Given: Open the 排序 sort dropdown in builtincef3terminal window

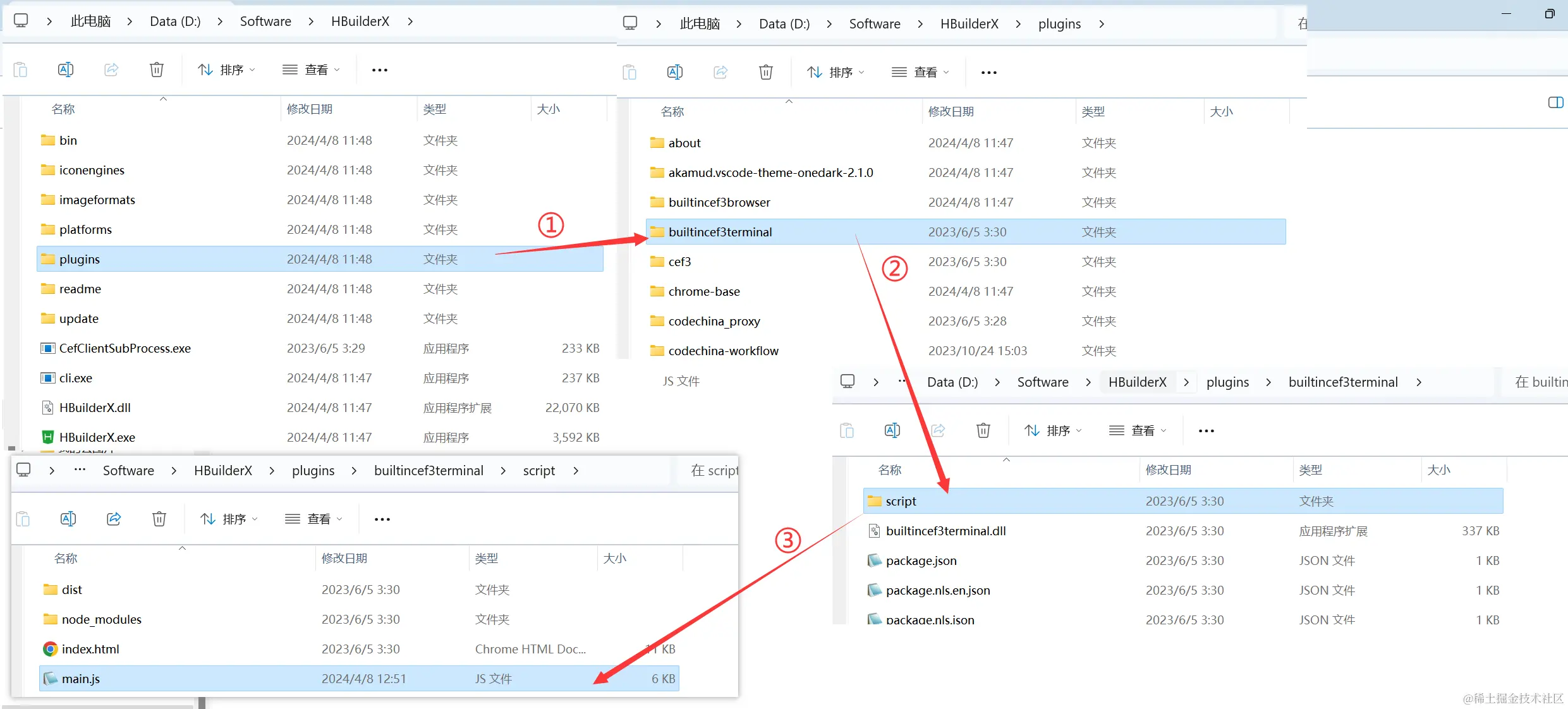Looking at the screenshot, I should click(1053, 430).
